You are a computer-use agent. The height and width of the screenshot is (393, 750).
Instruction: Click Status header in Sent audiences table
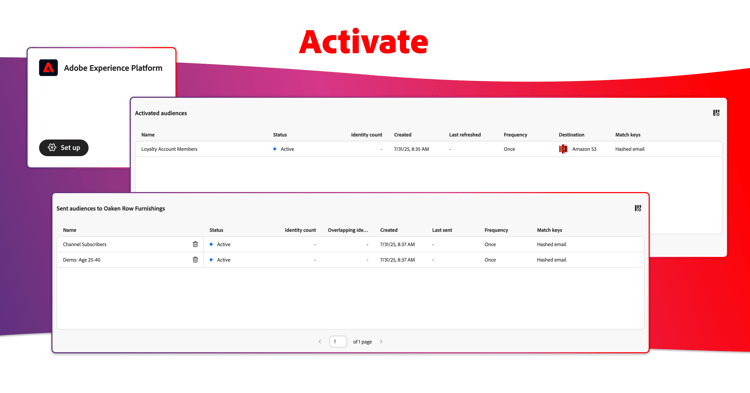216,230
